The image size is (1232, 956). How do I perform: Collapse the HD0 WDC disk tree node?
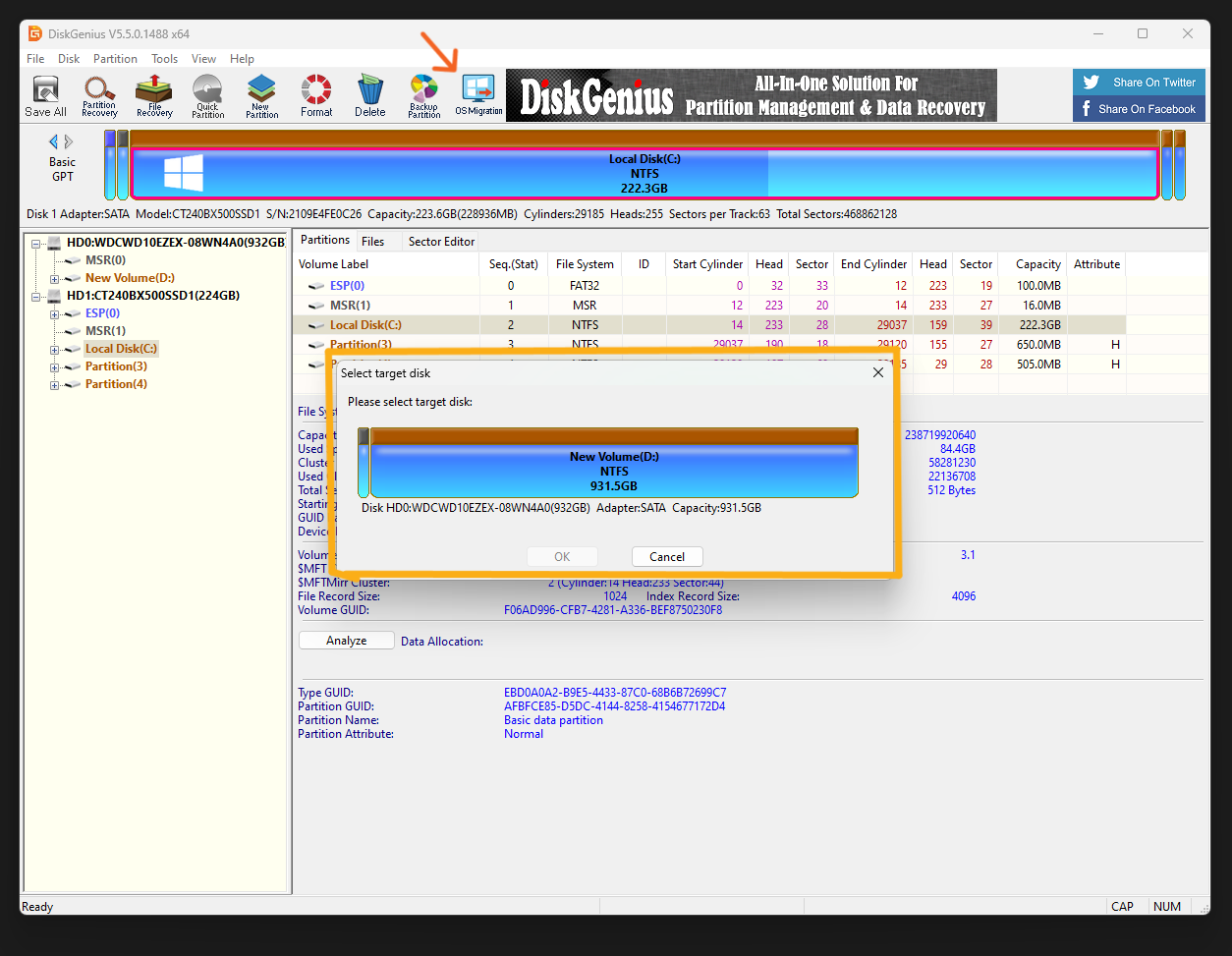[36, 243]
